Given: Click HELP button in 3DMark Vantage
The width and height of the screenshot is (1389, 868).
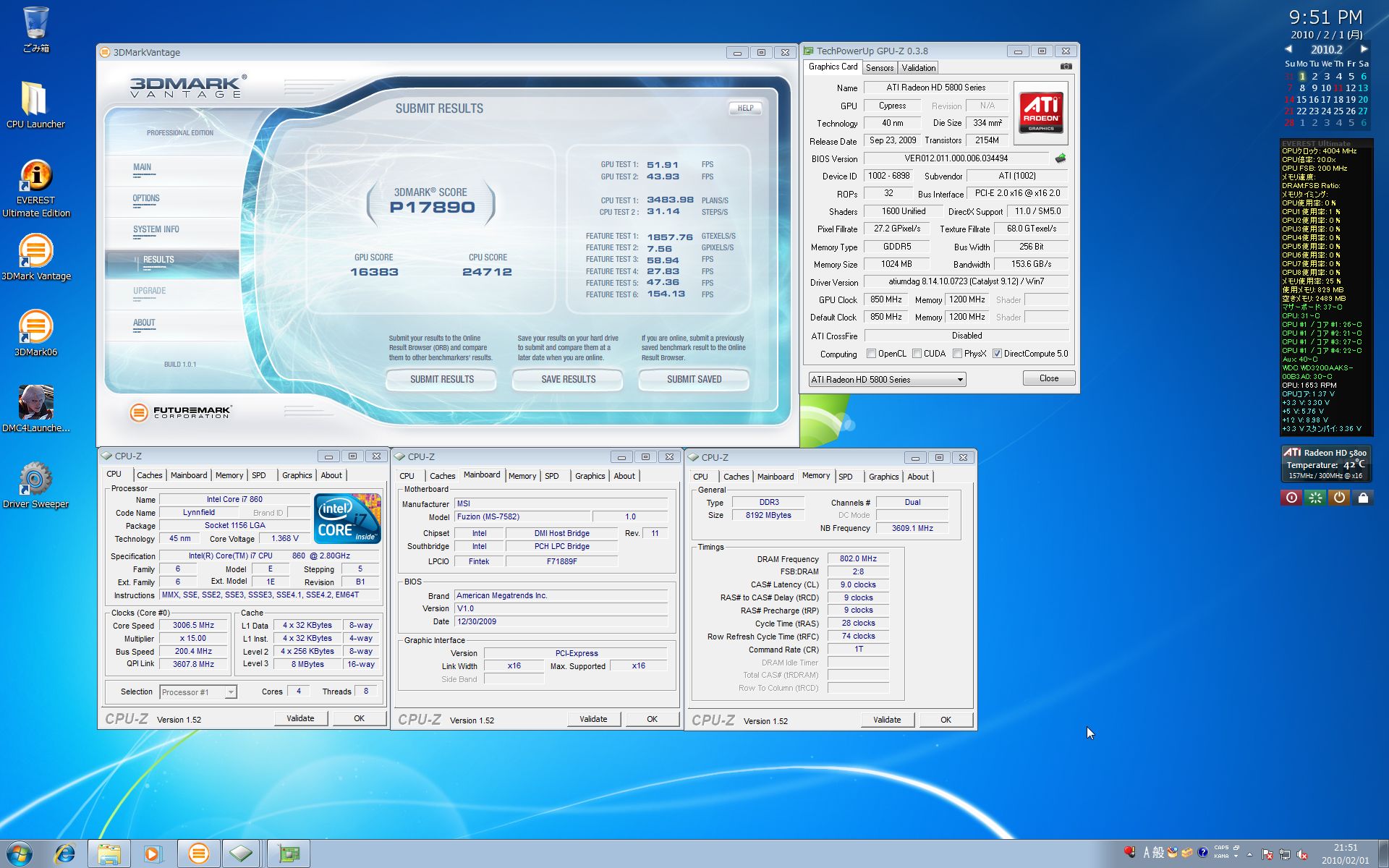Looking at the screenshot, I should coord(745,109).
